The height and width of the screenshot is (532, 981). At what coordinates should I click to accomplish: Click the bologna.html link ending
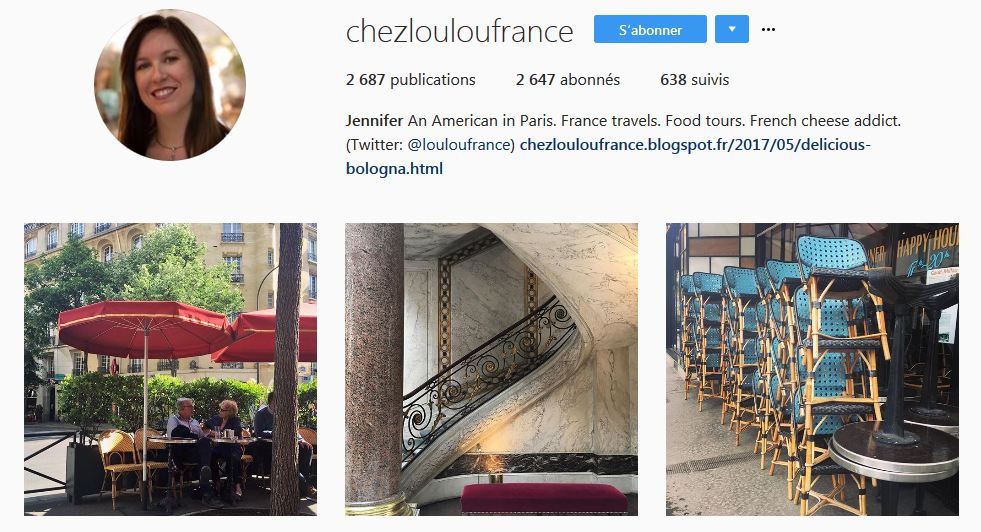[x=394, y=169]
